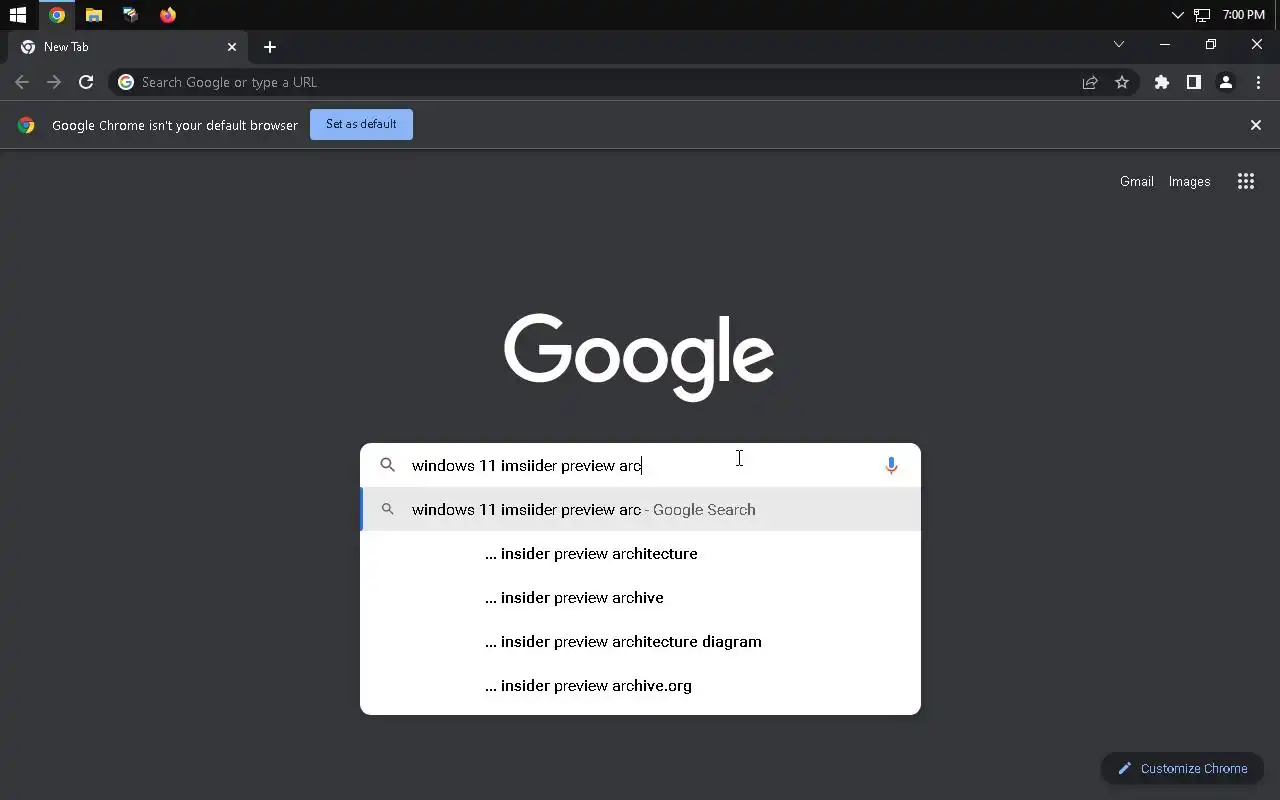Click the Chrome logo in the infobar

tap(26, 125)
